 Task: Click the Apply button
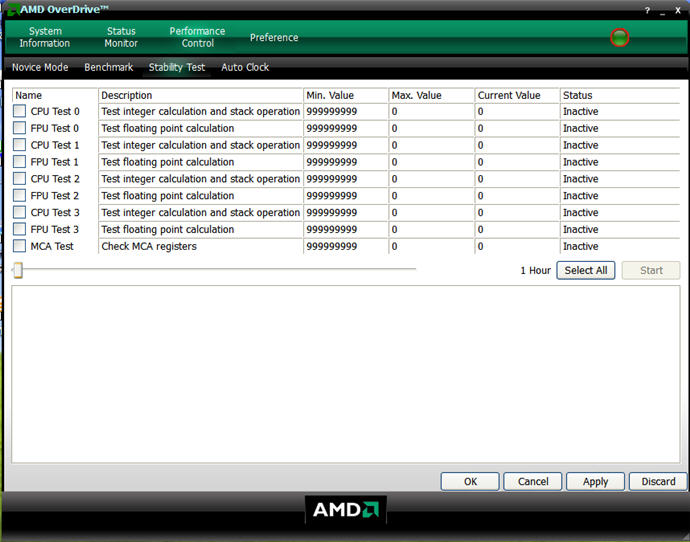(595, 482)
